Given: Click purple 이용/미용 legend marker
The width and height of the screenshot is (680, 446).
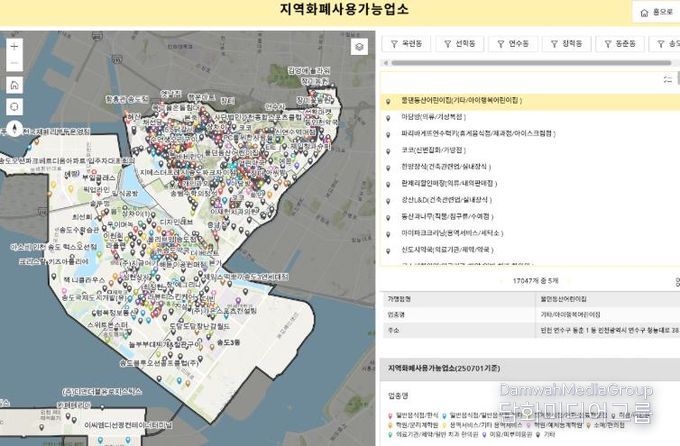Looking at the screenshot, I should pyautogui.click(x=484, y=434).
